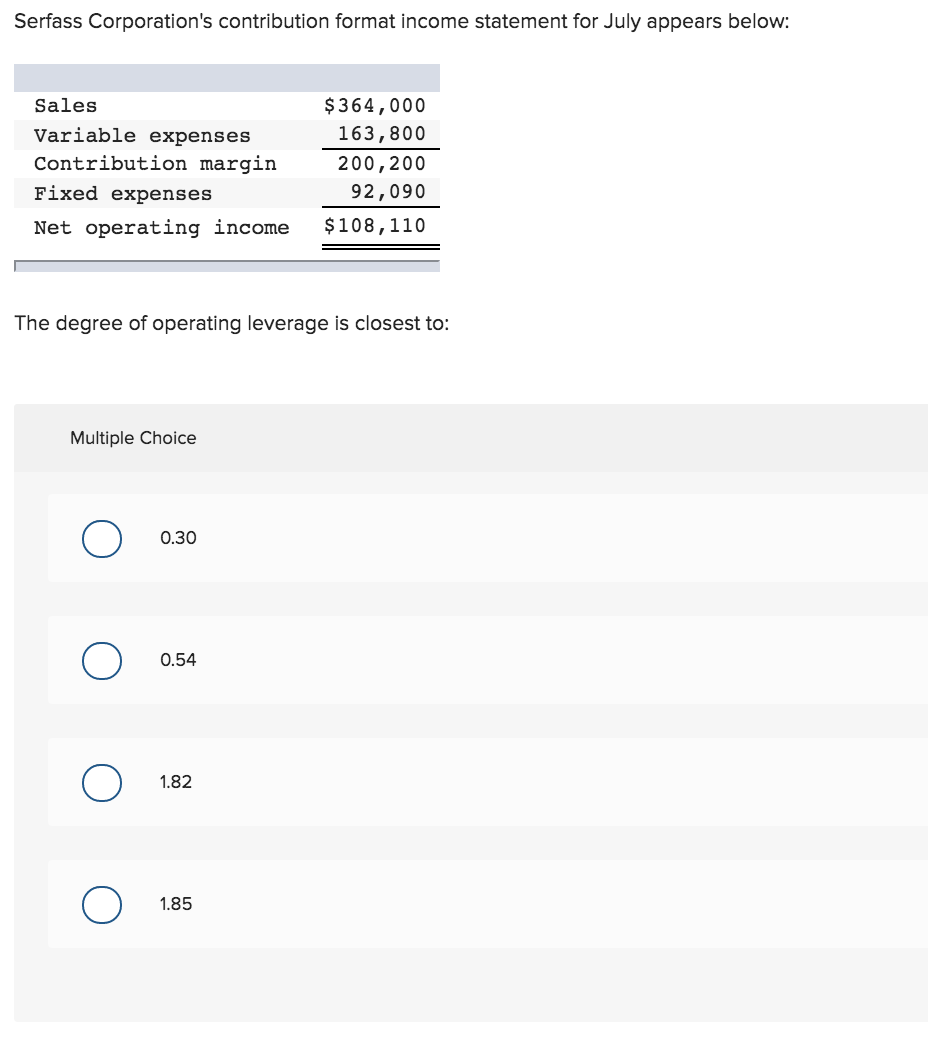Viewport: 928px width, 1054px height.
Task: Click the $364,000 sales value
Action: (374, 105)
